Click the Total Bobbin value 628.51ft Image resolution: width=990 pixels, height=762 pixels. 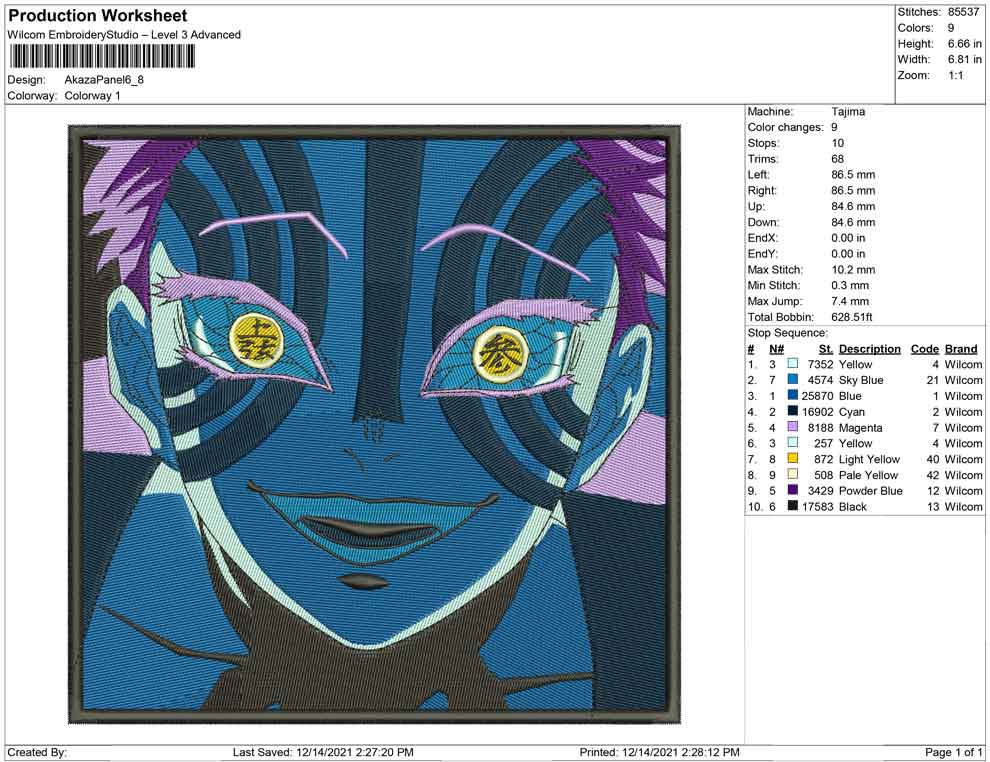[851, 317]
